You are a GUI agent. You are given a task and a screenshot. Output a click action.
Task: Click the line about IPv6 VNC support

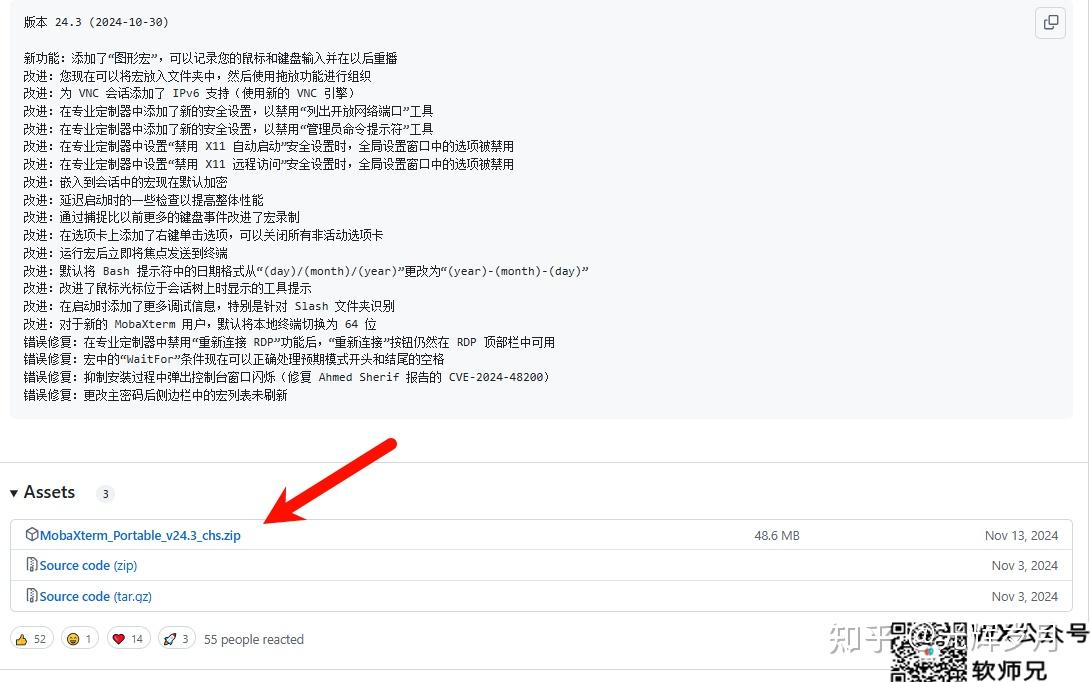(189, 93)
